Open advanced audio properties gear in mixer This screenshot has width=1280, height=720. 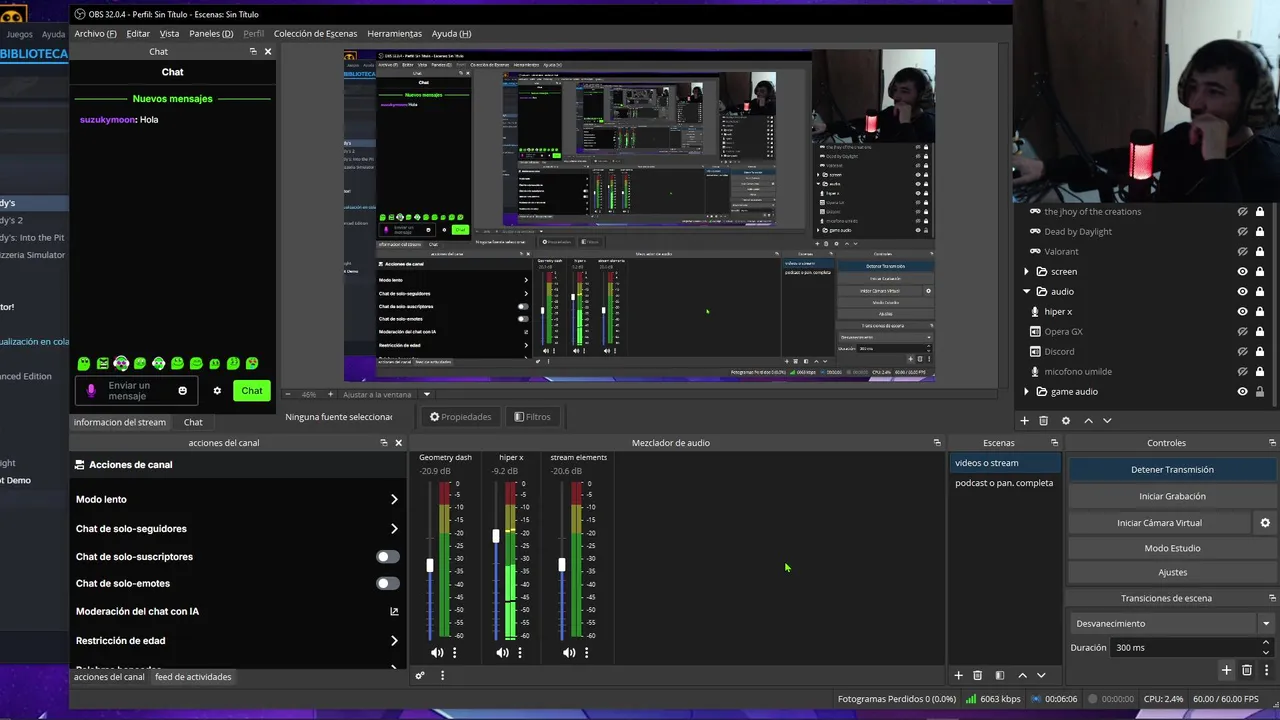(420, 675)
